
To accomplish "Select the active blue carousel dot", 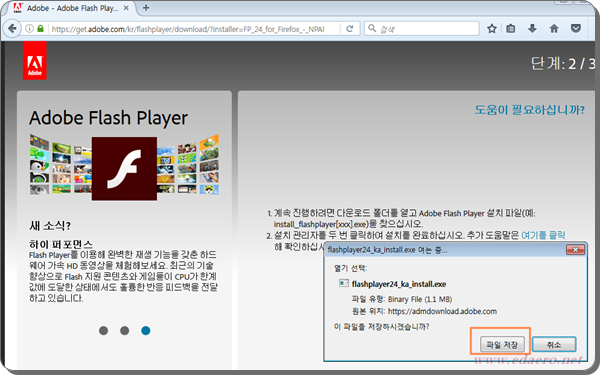I will click(x=145, y=330).
